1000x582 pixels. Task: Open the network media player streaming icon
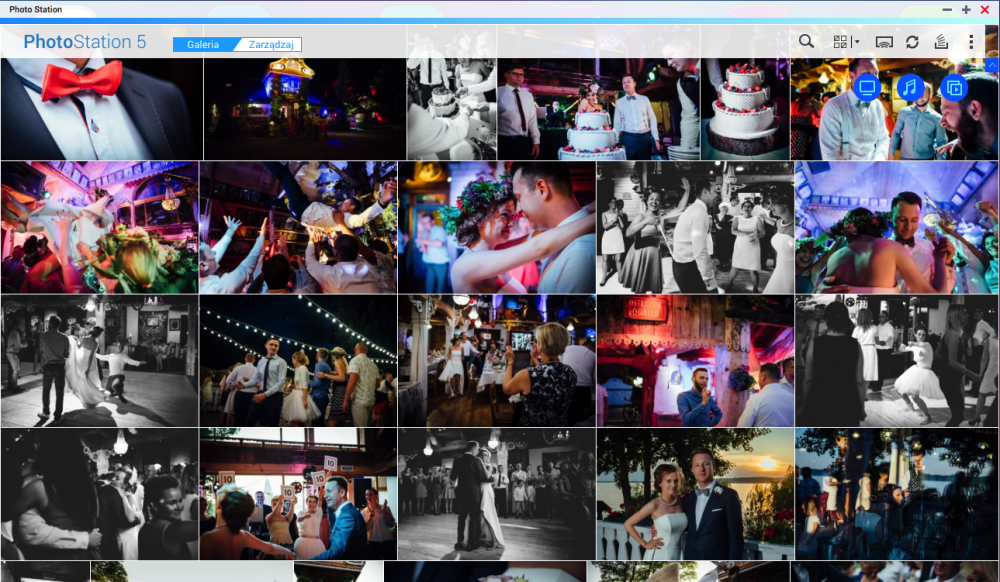(884, 42)
